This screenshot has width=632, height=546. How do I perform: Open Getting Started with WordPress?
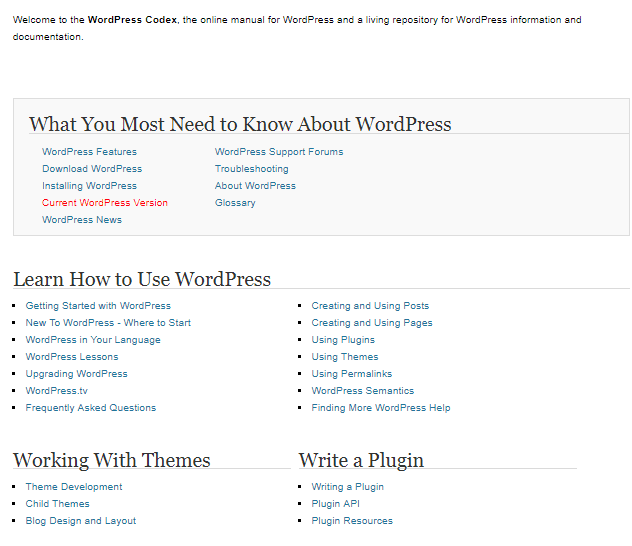98,306
